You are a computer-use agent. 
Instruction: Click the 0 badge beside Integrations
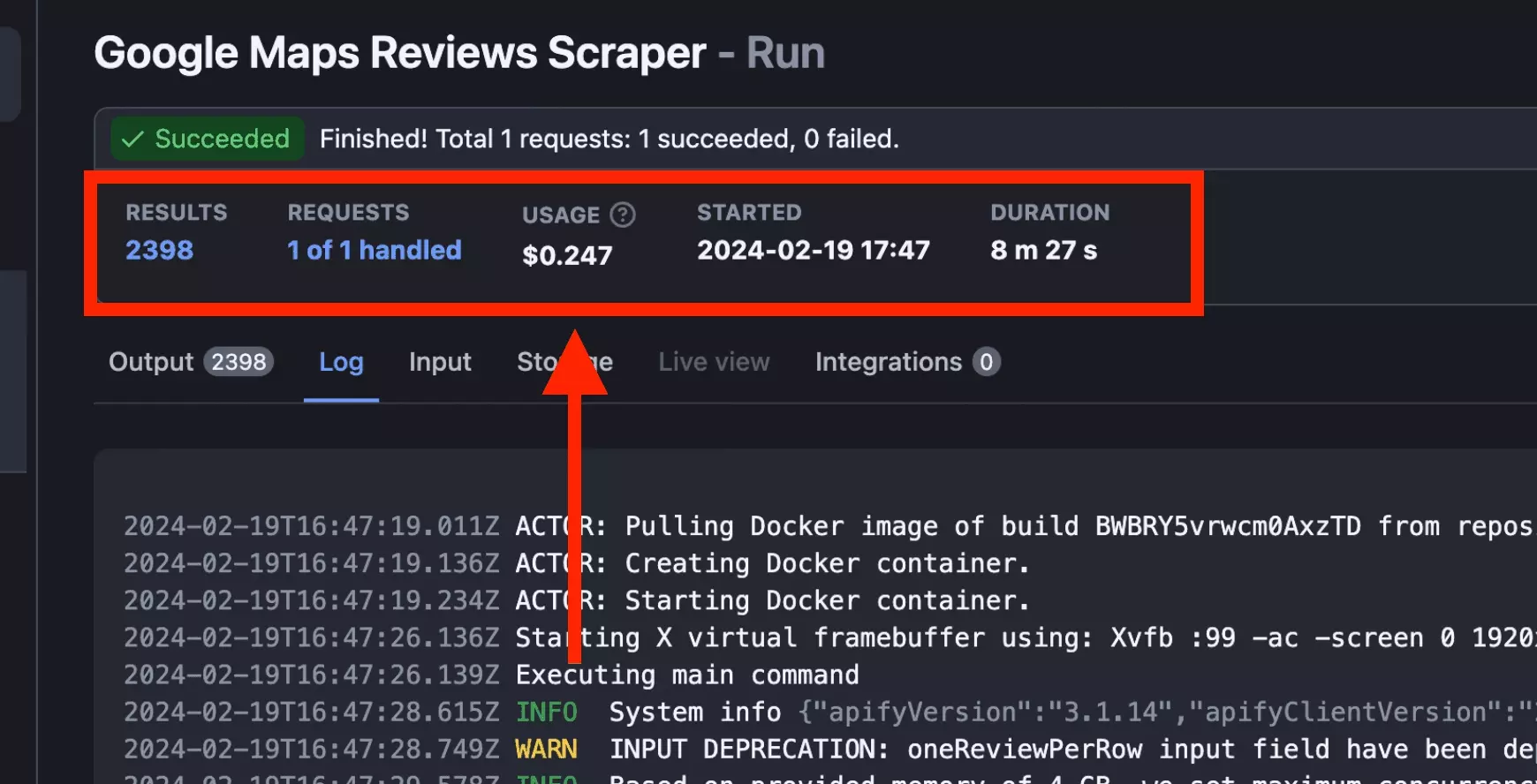[986, 362]
